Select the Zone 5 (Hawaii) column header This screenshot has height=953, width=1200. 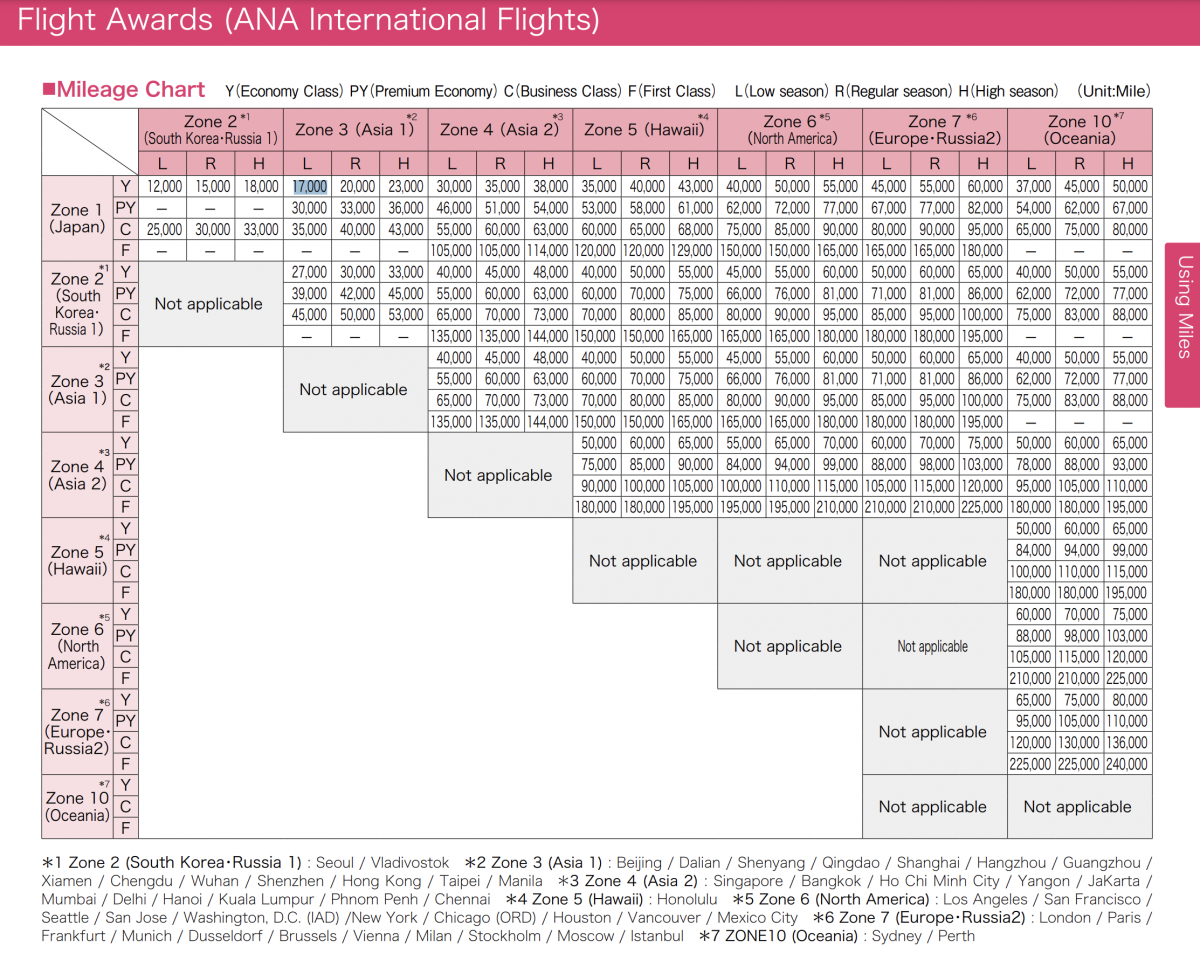[645, 130]
